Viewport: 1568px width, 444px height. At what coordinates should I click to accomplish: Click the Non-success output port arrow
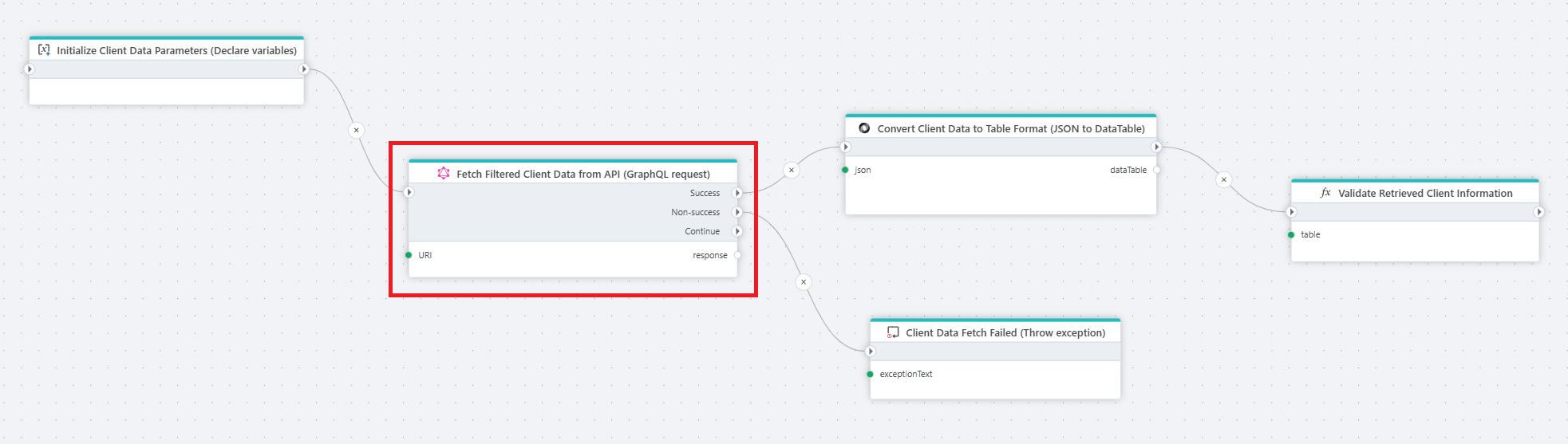click(x=737, y=212)
